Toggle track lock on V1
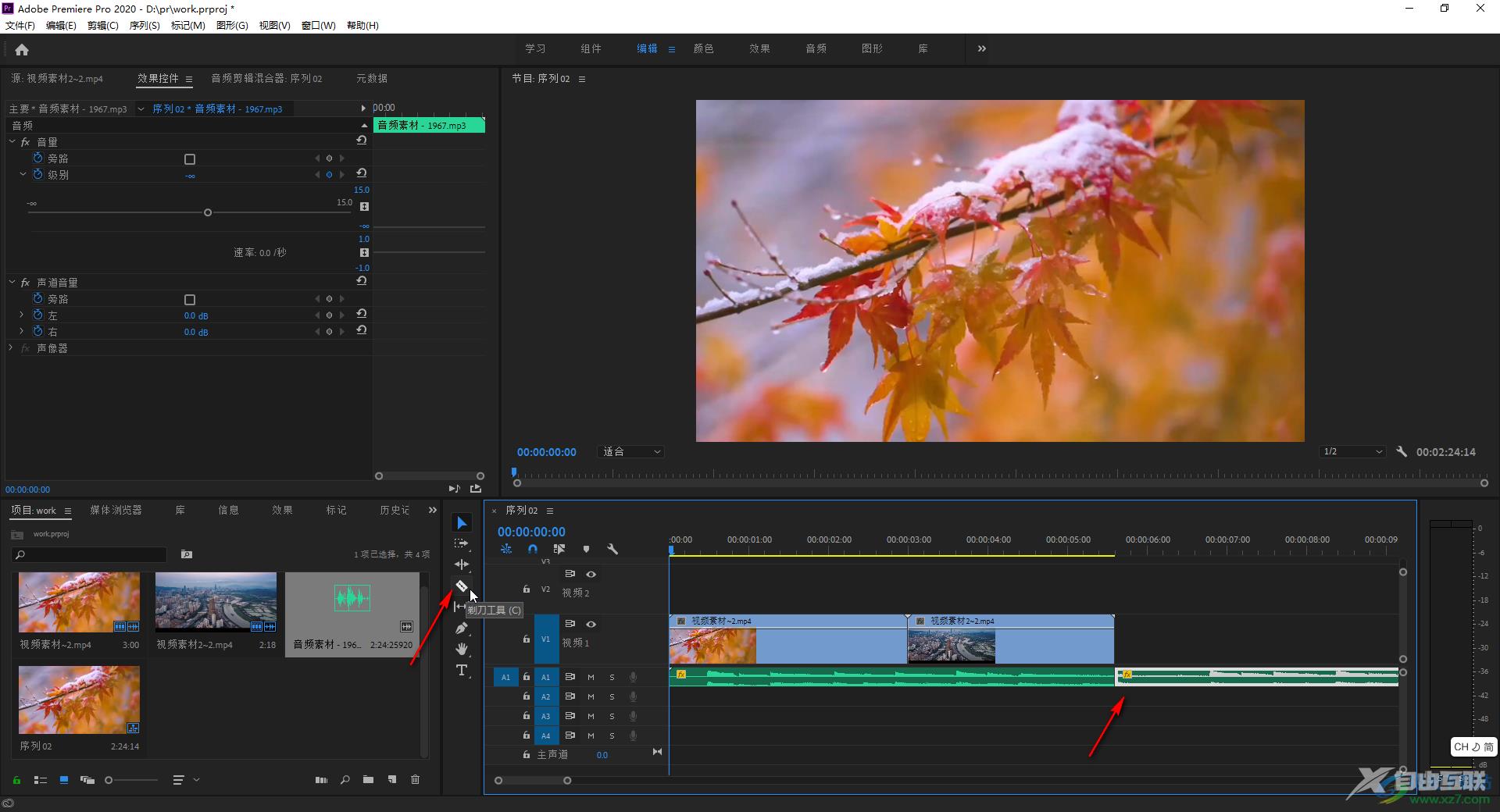The height and width of the screenshot is (812, 1500). click(x=526, y=639)
